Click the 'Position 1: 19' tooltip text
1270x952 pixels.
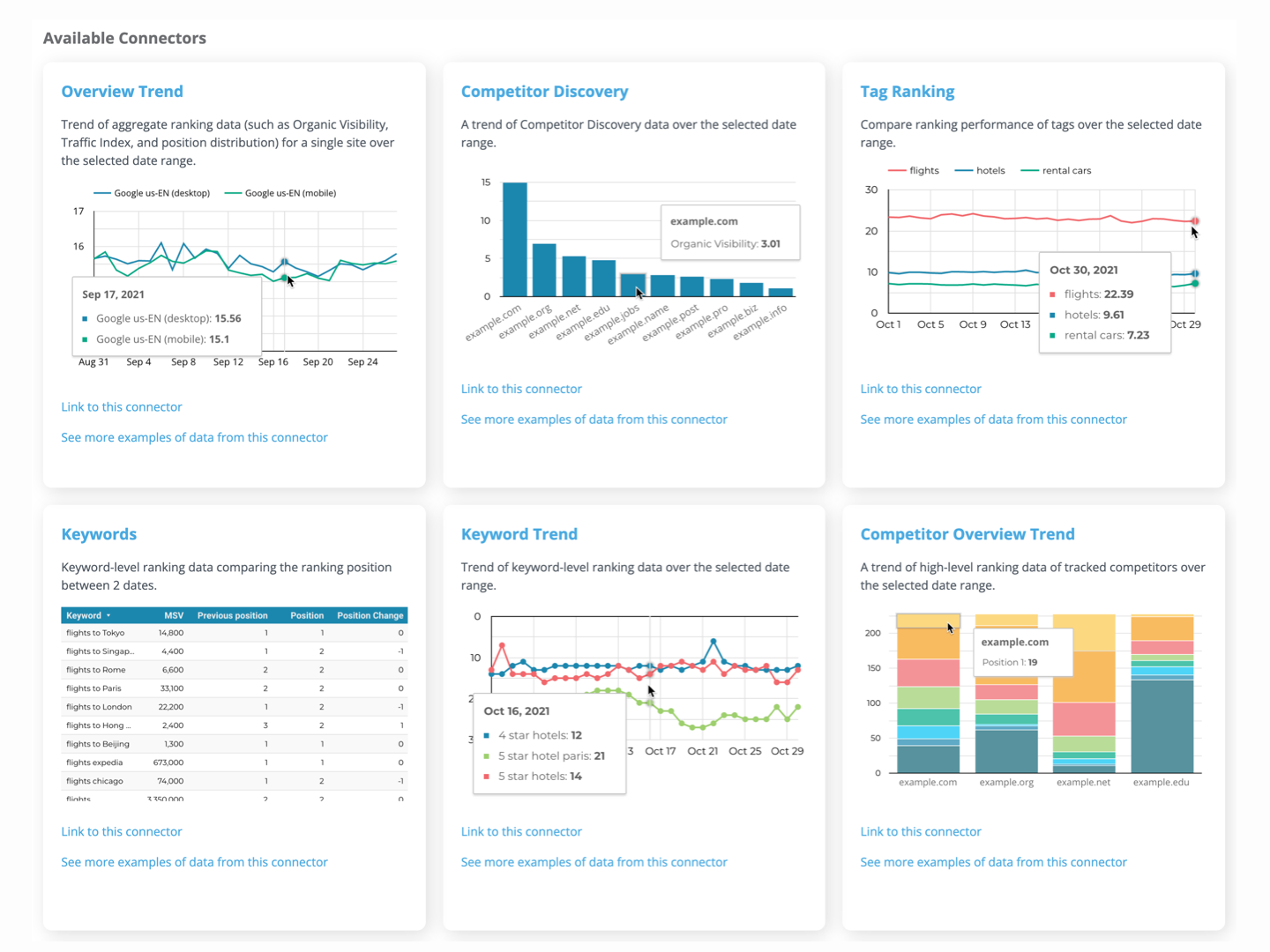[x=1010, y=662]
